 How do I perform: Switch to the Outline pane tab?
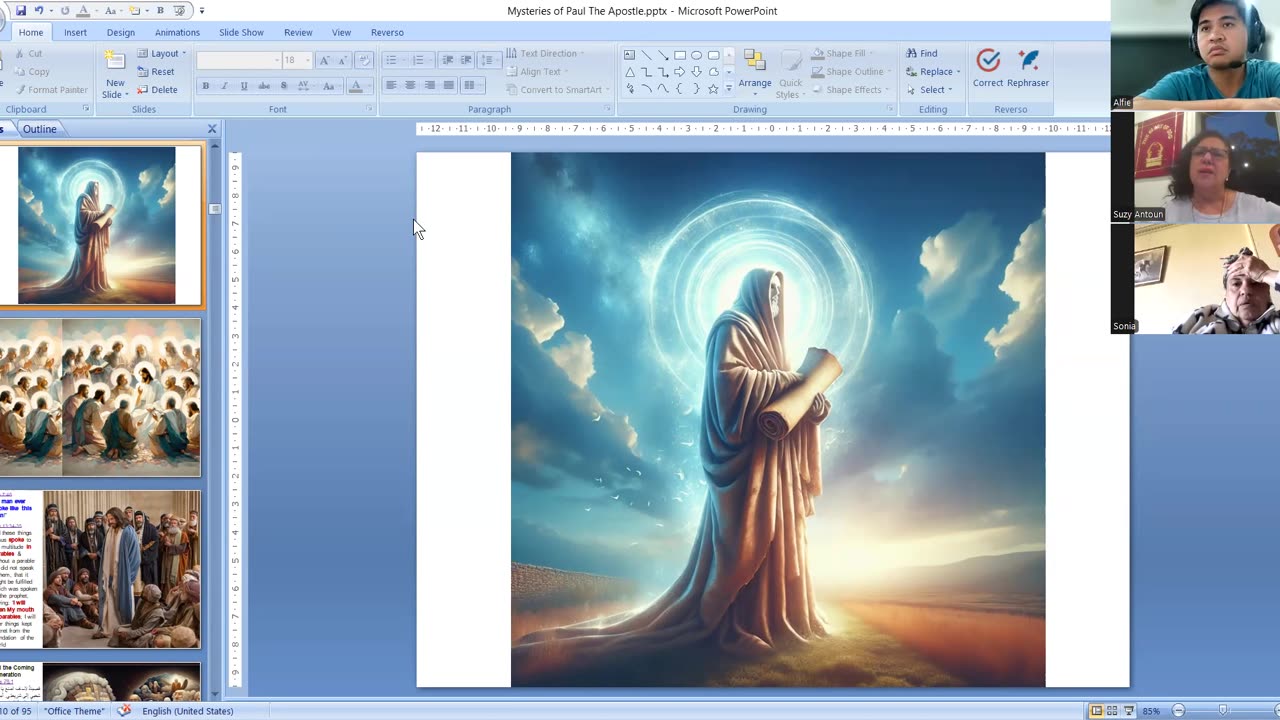click(x=40, y=129)
